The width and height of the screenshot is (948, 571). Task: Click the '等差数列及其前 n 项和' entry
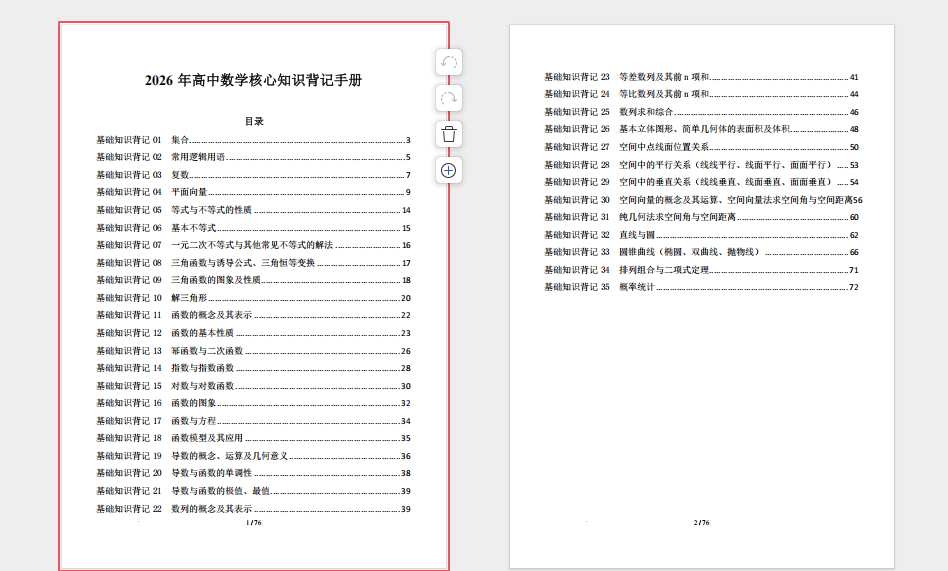[x=664, y=77]
